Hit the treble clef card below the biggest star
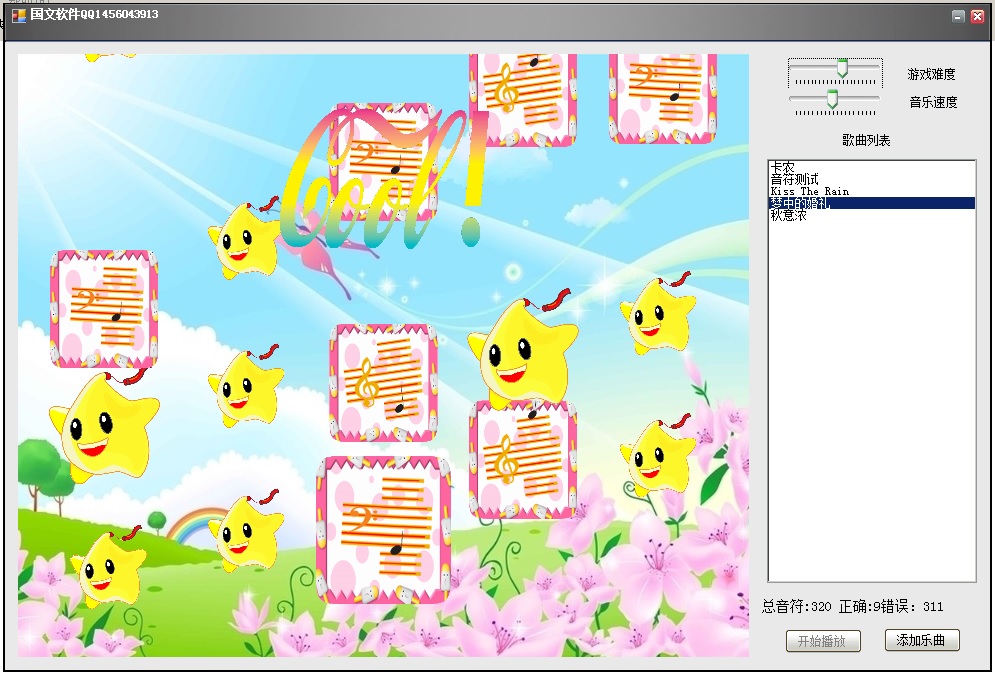This screenshot has height=677, width=995. 523,460
